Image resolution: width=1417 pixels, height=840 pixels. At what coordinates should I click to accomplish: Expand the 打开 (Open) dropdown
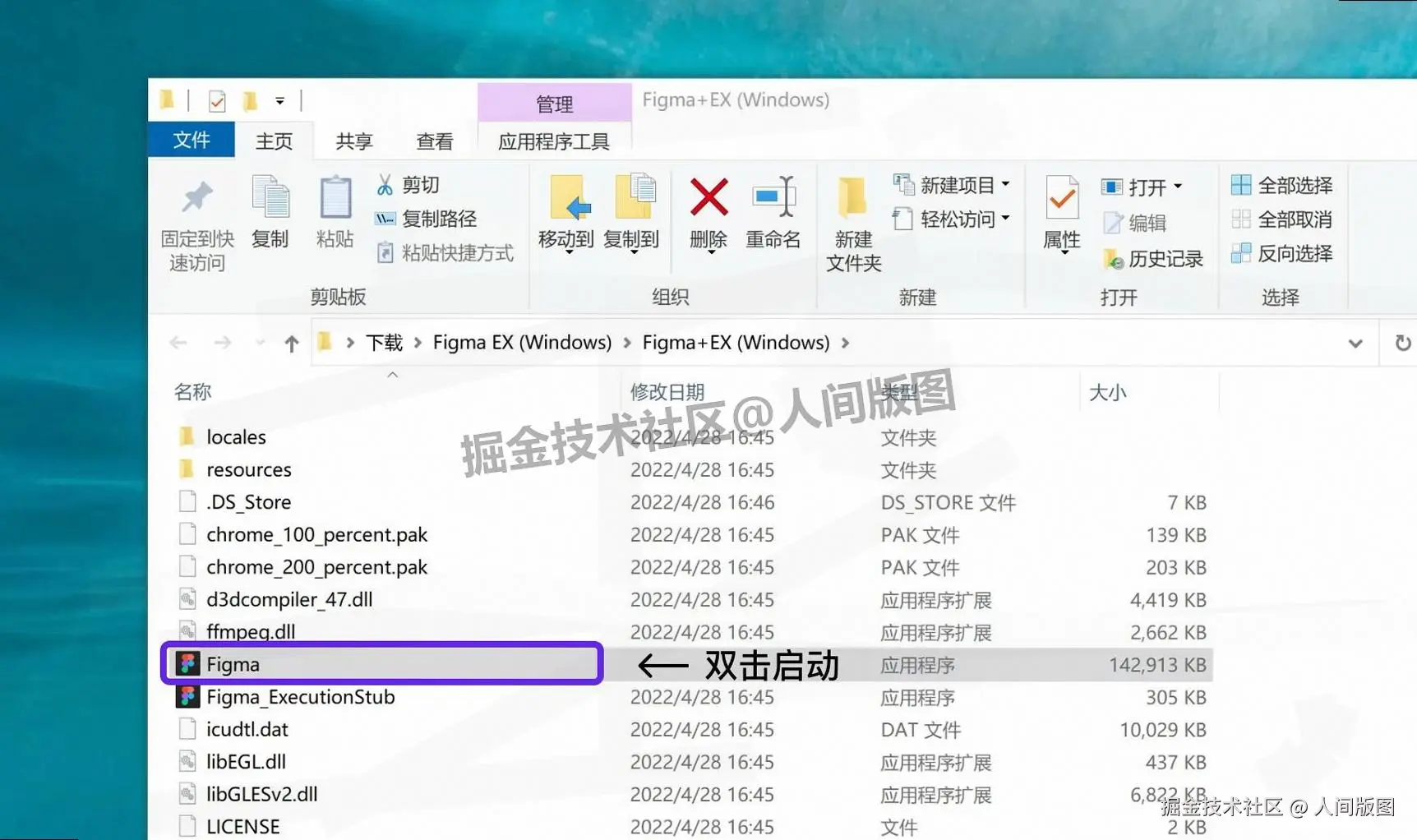pos(1178,187)
